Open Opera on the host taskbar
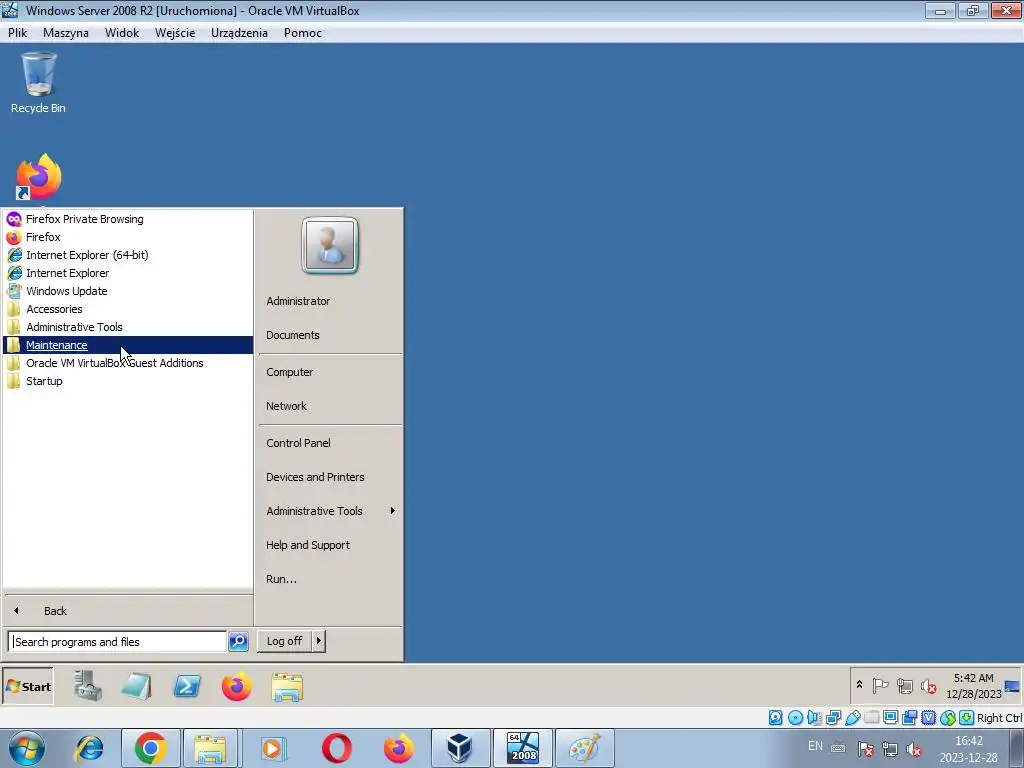The image size is (1024, 768). point(336,748)
